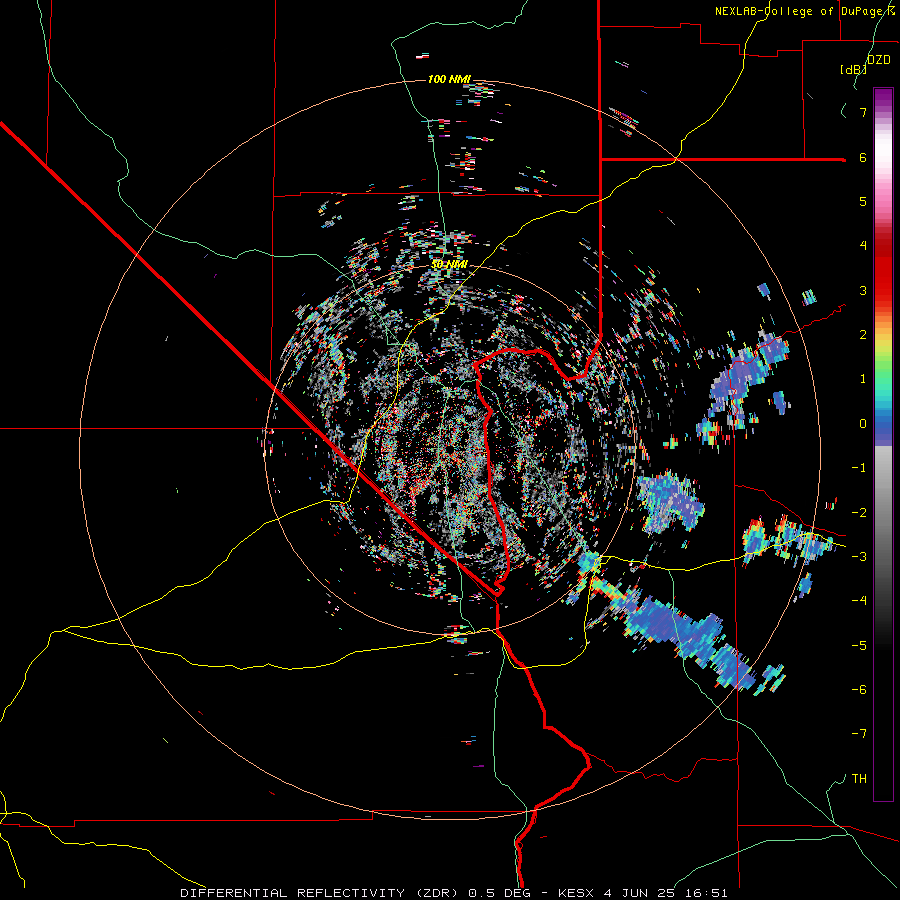The width and height of the screenshot is (900, 900).
Task: Click the "0" value on the color scale
Action: click(x=863, y=424)
